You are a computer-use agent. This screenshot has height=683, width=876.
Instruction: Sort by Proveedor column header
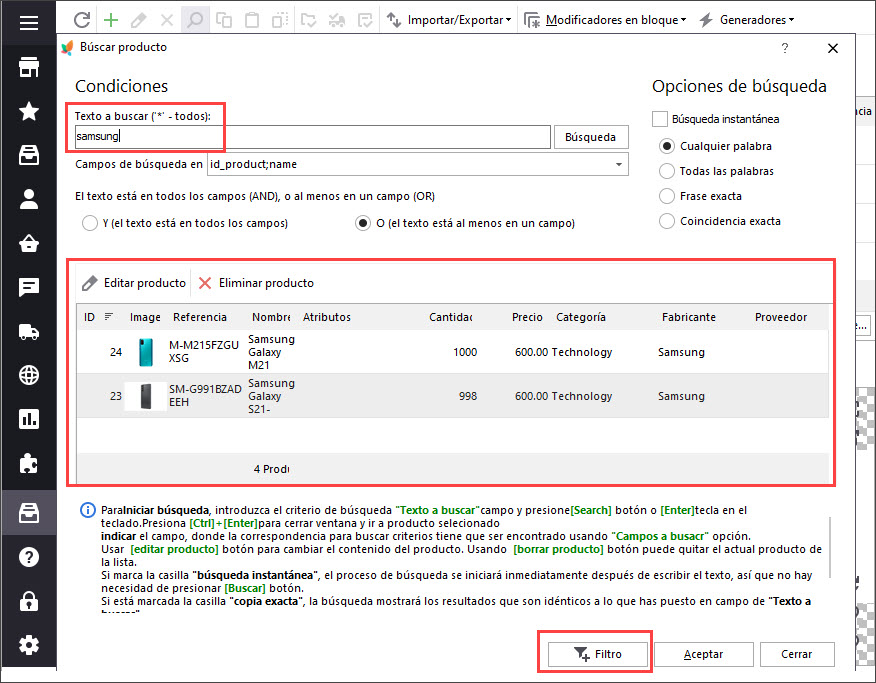[780, 317]
